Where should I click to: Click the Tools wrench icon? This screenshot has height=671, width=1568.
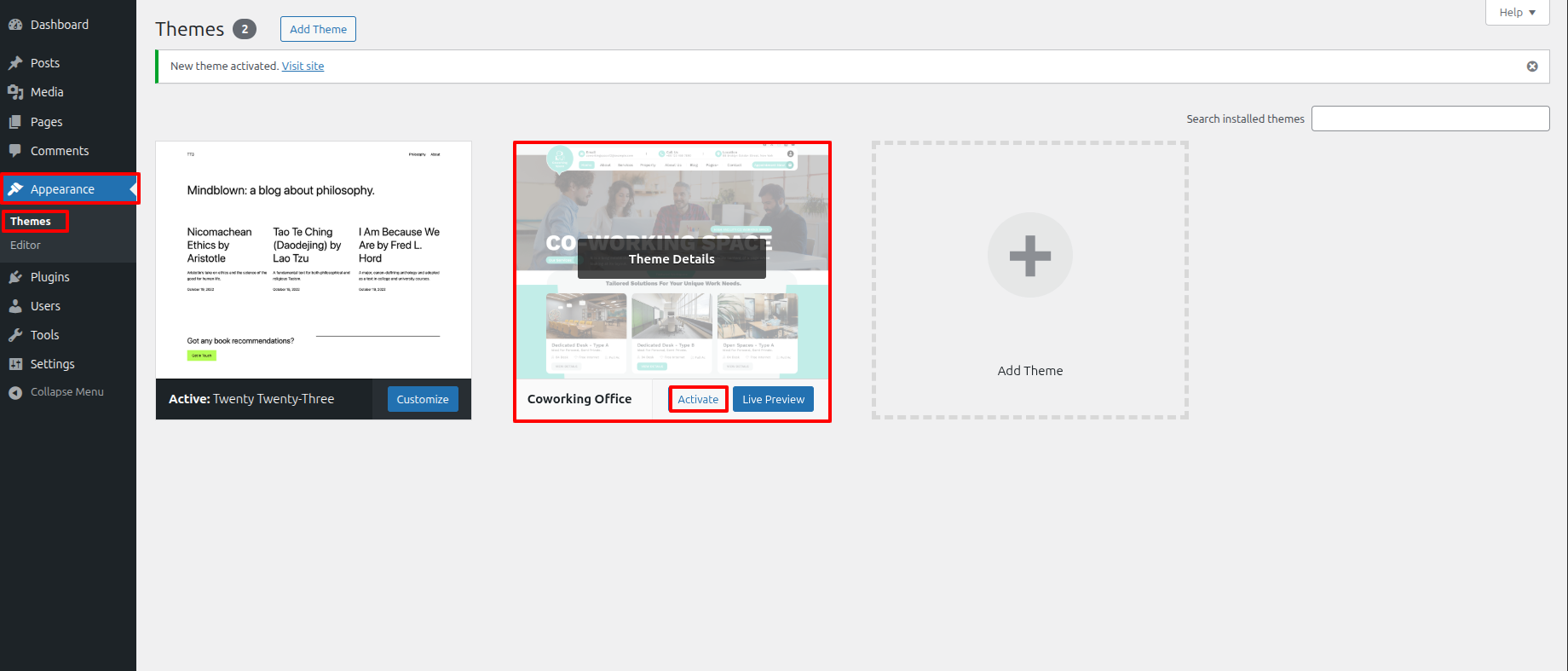15,335
